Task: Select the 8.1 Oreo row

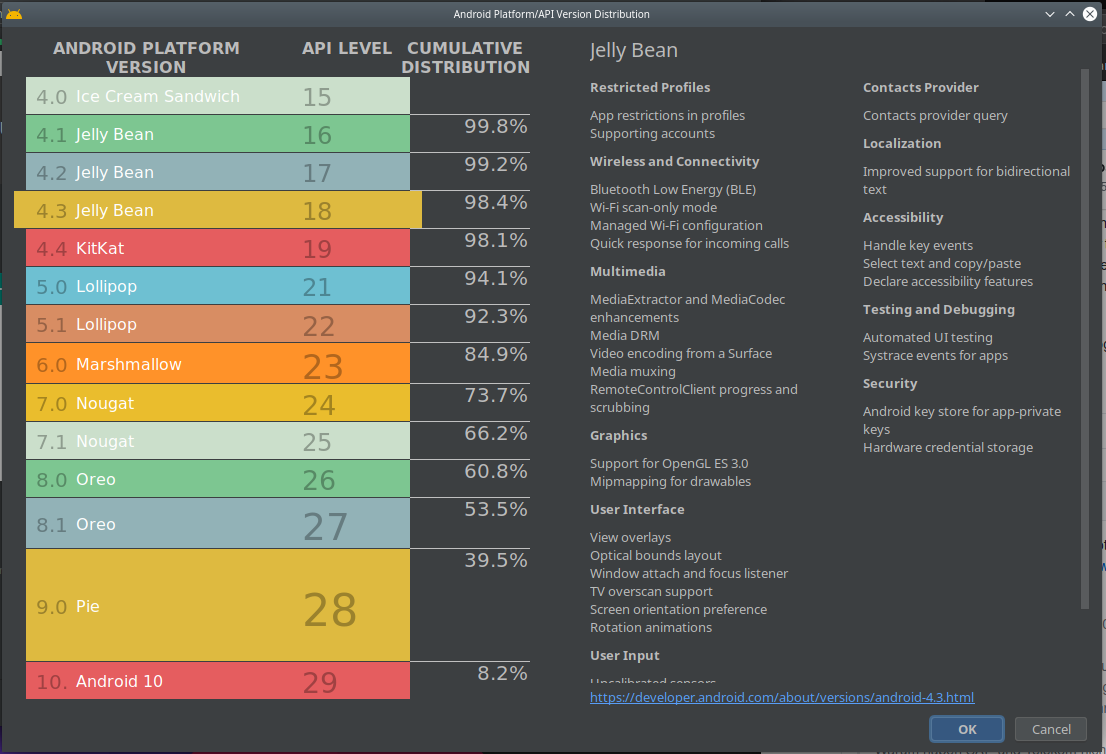Action: [x=218, y=523]
